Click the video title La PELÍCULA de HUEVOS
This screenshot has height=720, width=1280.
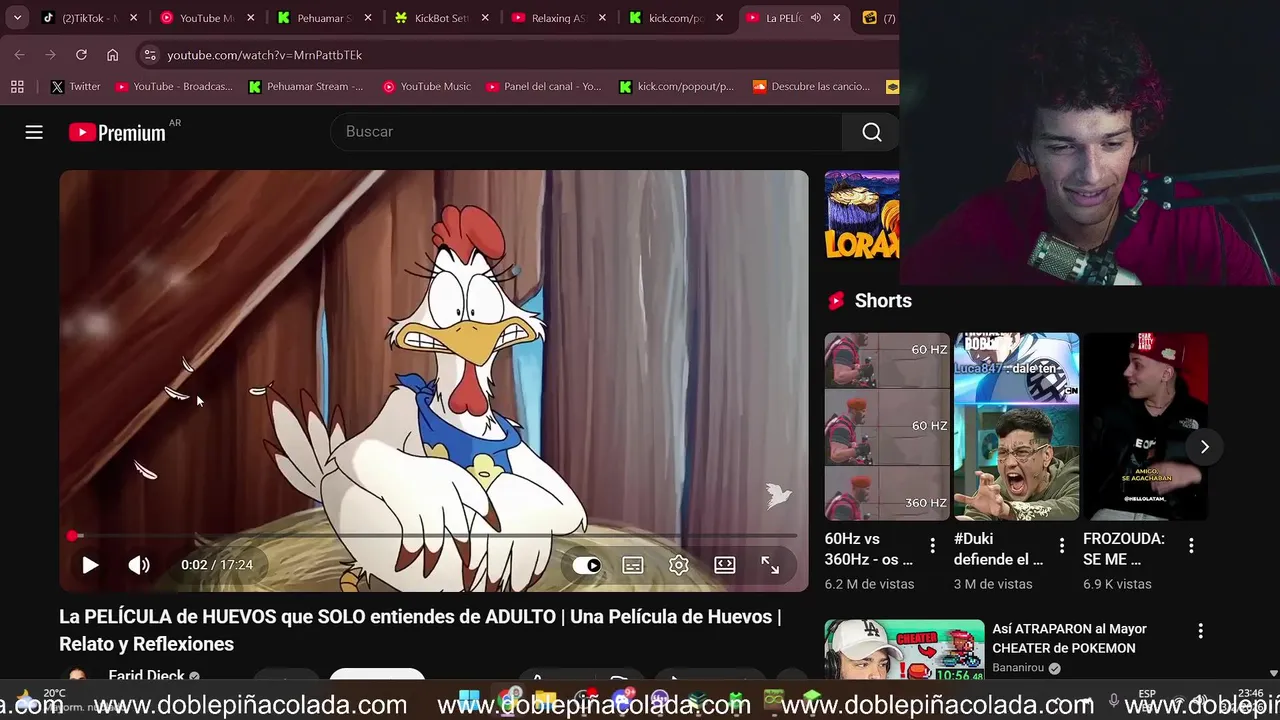tap(420, 630)
